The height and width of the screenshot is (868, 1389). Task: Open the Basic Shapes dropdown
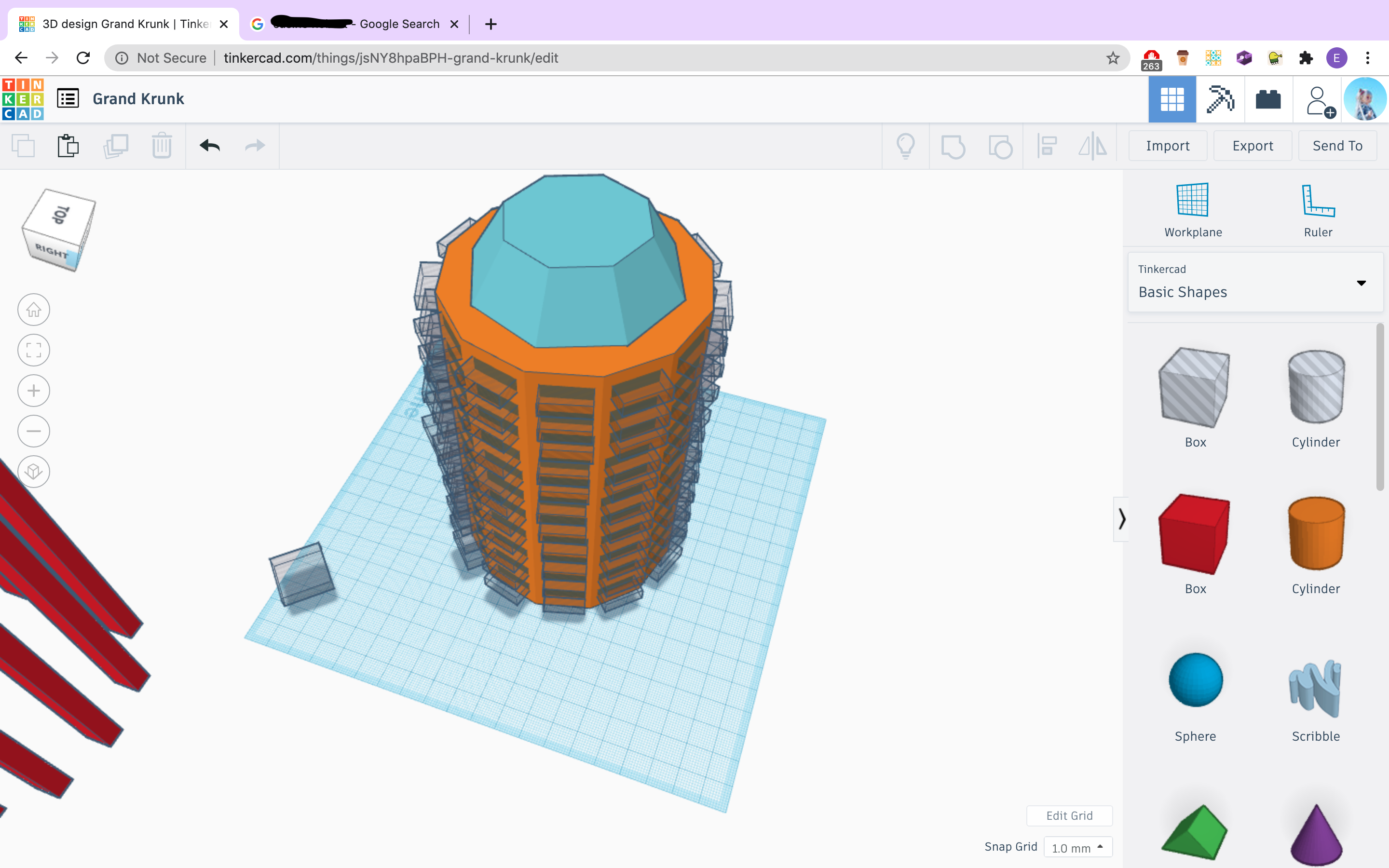click(1255, 283)
